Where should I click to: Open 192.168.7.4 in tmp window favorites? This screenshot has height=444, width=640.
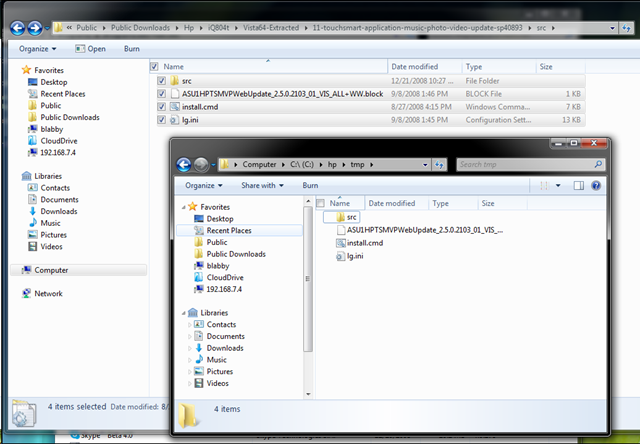click(x=224, y=289)
